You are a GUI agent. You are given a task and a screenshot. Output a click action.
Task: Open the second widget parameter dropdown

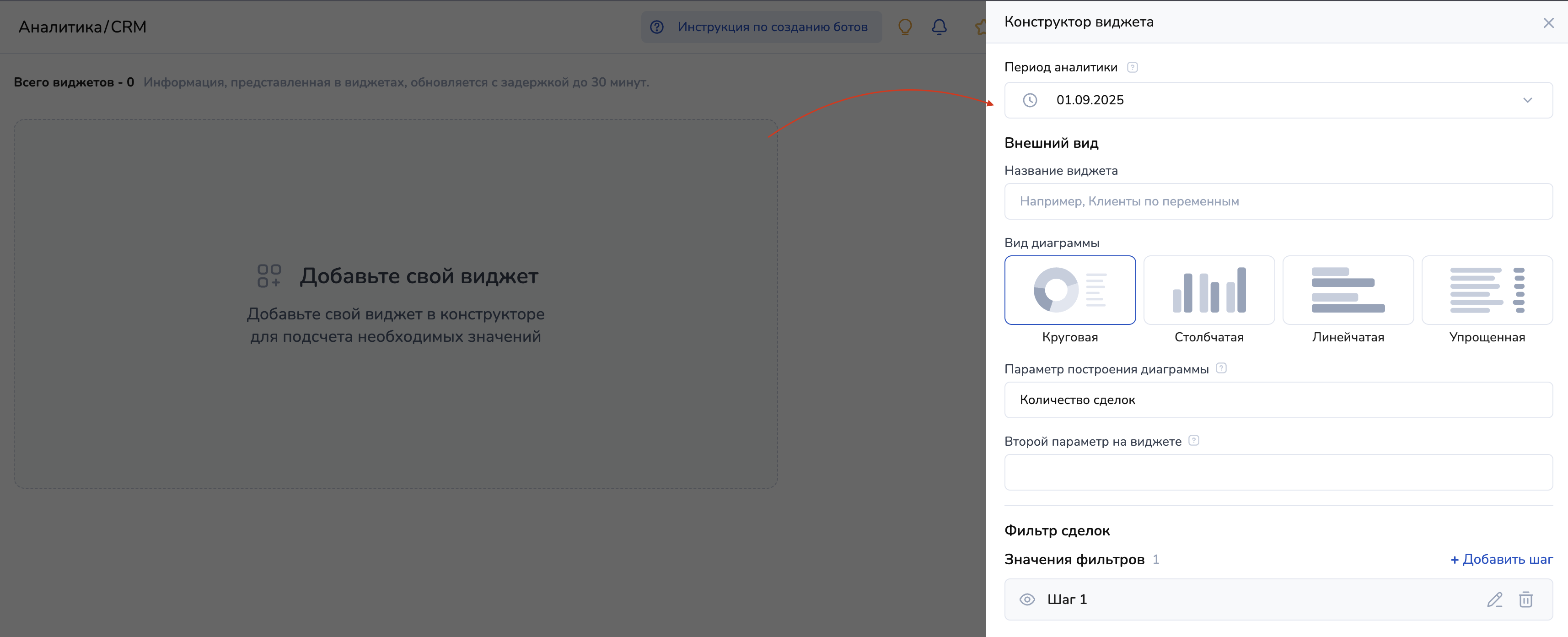(x=1278, y=472)
